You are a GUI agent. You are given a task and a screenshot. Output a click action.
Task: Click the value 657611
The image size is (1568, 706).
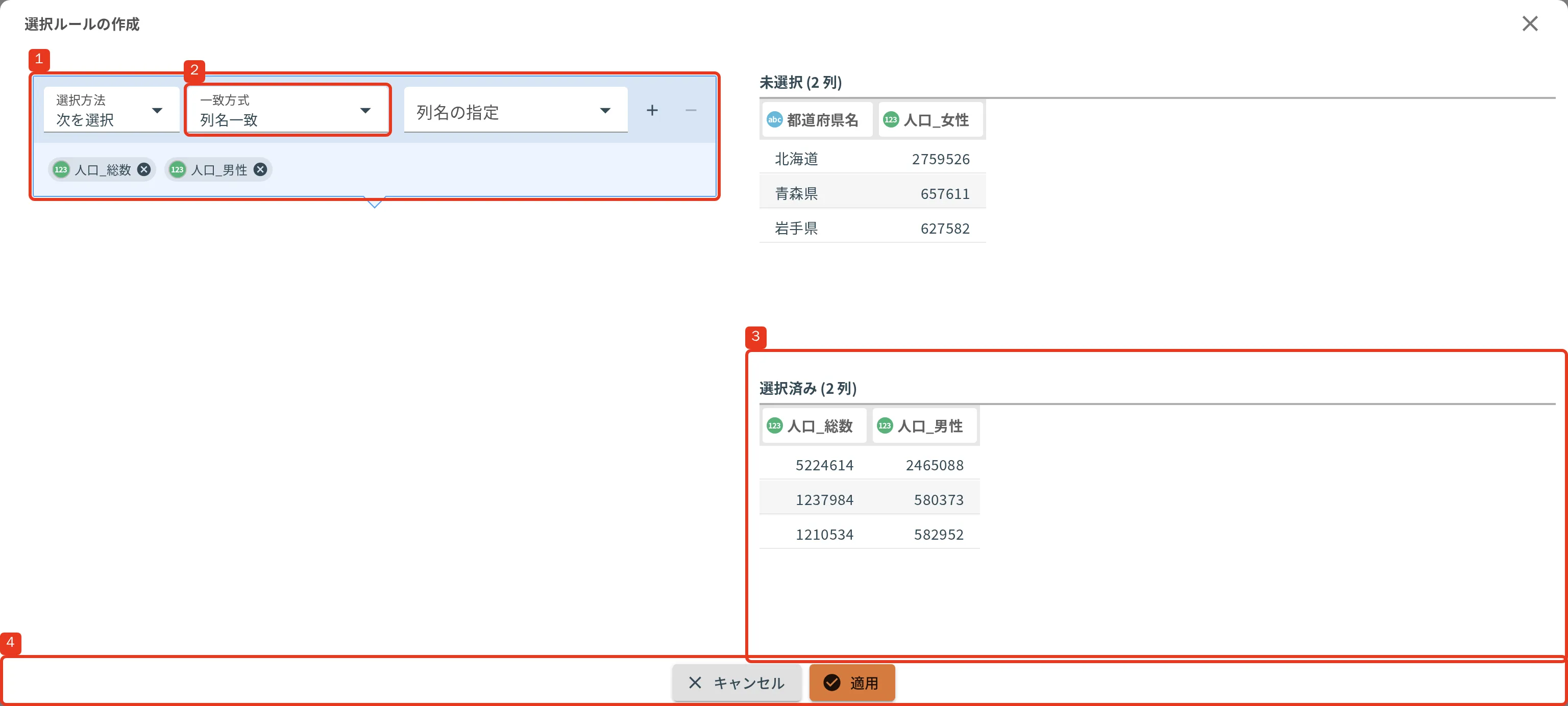tap(945, 194)
